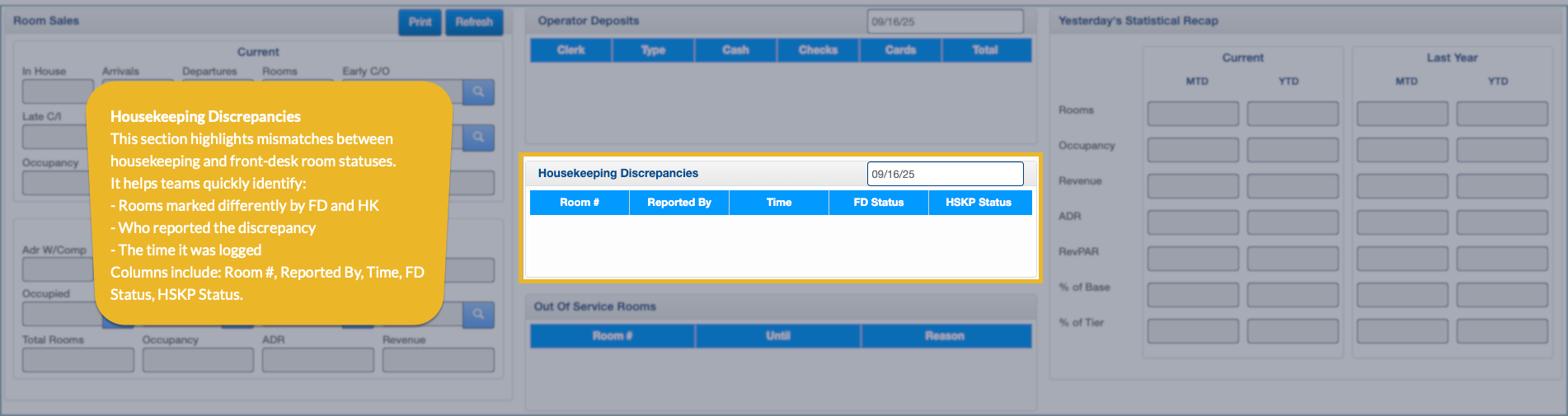Click the Print button in Room Sales
This screenshot has height=416, width=1568.
click(x=420, y=22)
